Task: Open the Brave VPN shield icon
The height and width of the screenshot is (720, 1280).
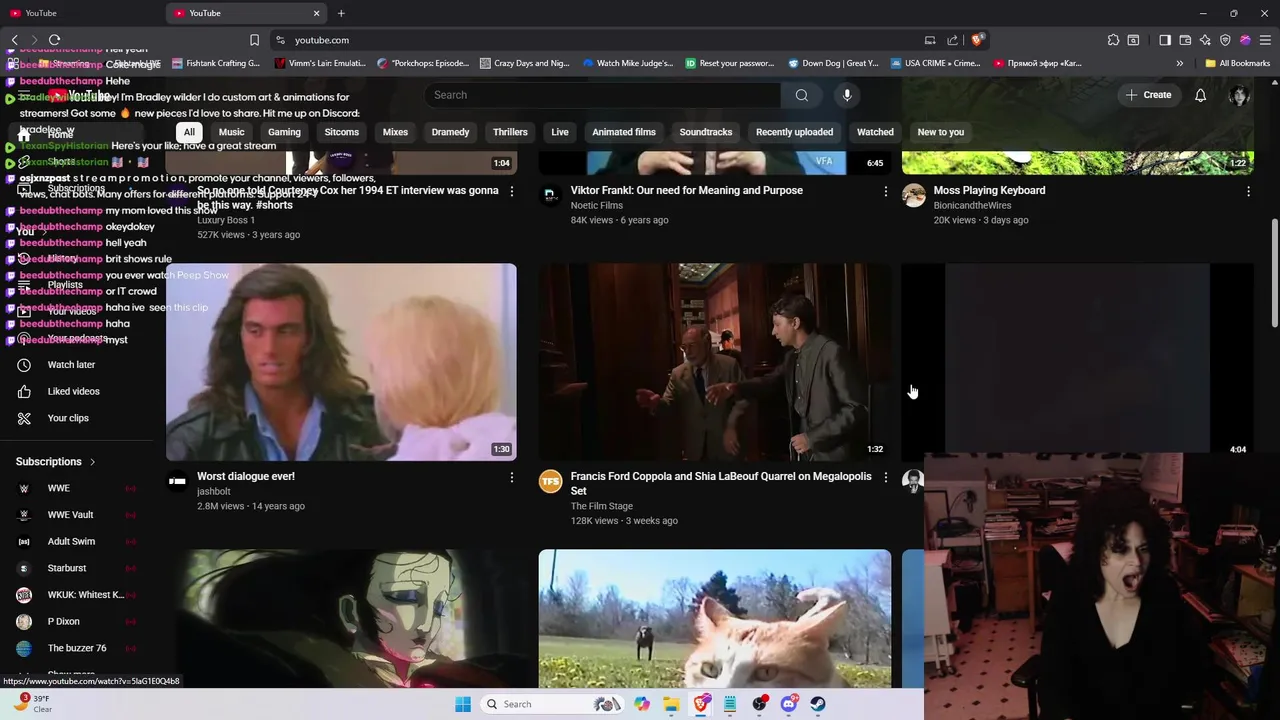Action: (x=1225, y=40)
